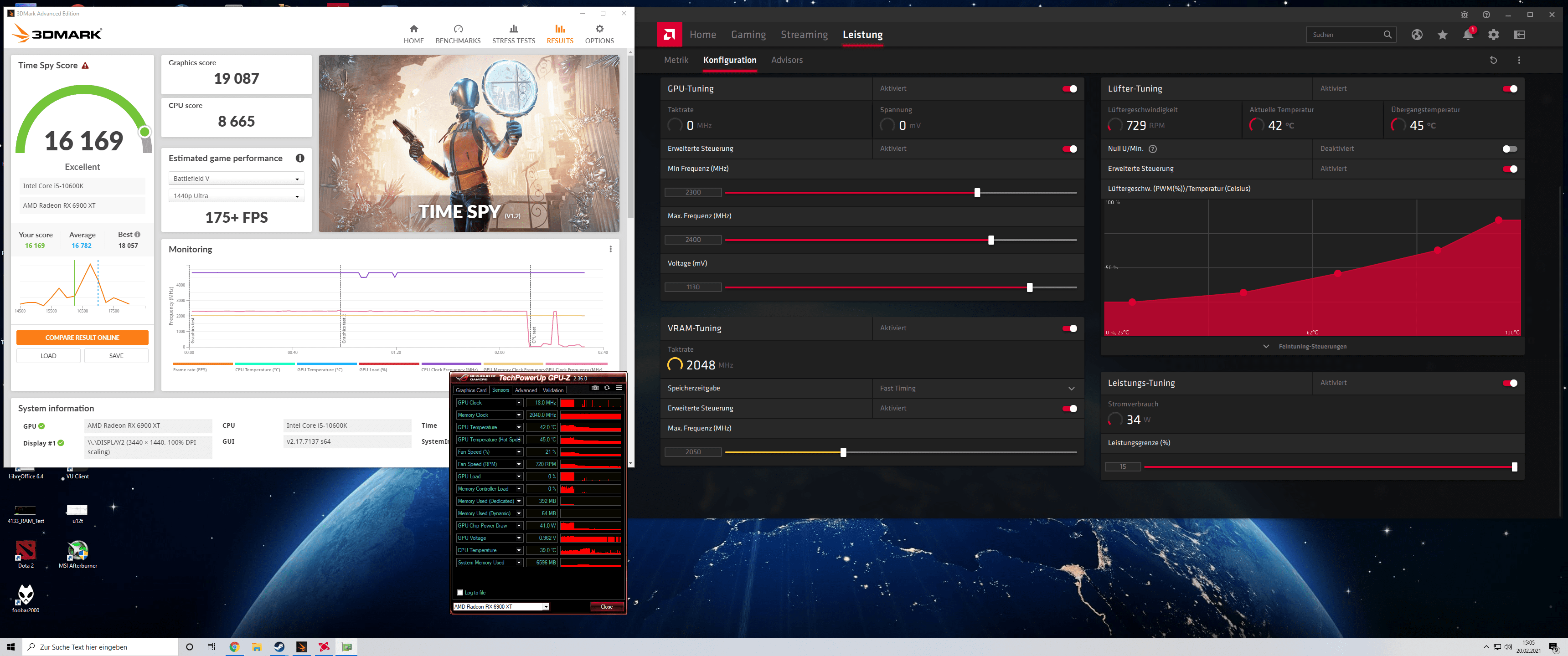Screen dimensions: 1568x656
Task: Switch to the Metrik sub-tab
Action: point(676,60)
